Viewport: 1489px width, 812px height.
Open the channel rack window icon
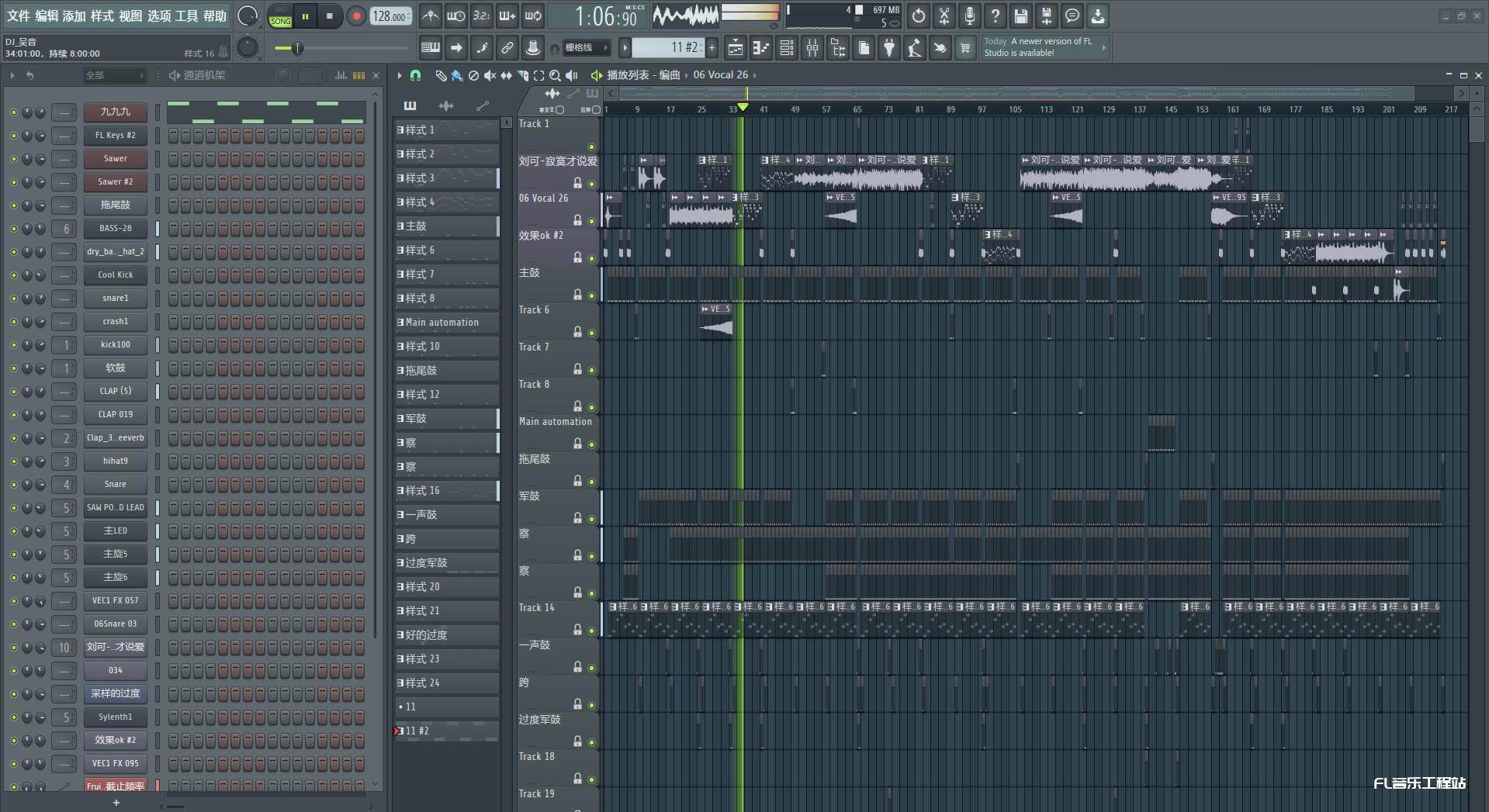click(x=786, y=48)
